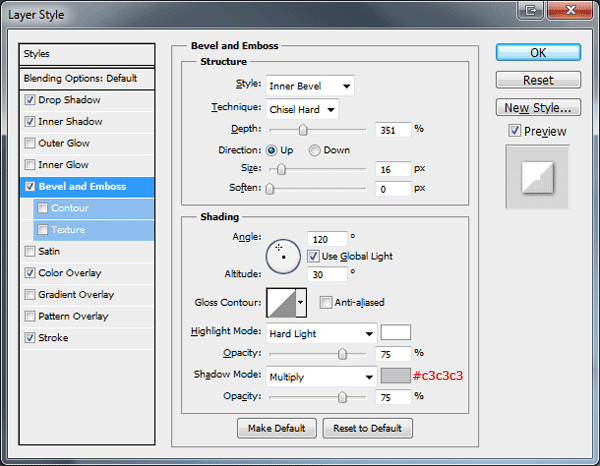Screen dimensions: 600x466
Task: Enable the Contour checkbox
Action: (42, 208)
